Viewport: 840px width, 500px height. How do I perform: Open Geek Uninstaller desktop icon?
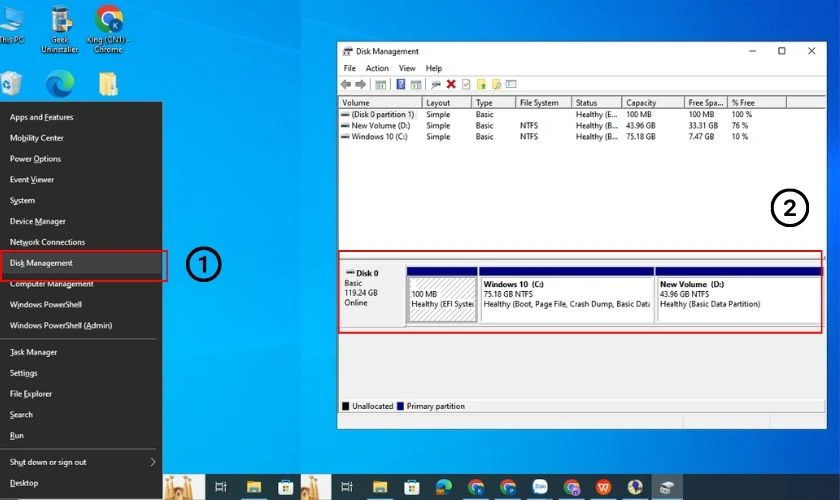pyautogui.click(x=60, y=28)
